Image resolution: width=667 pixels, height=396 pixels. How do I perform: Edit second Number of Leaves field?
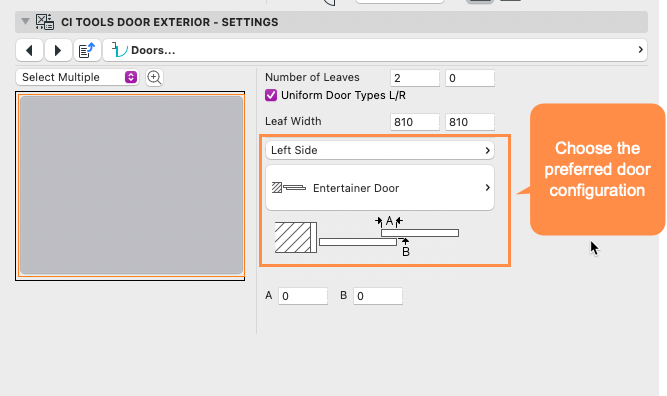(x=470, y=78)
